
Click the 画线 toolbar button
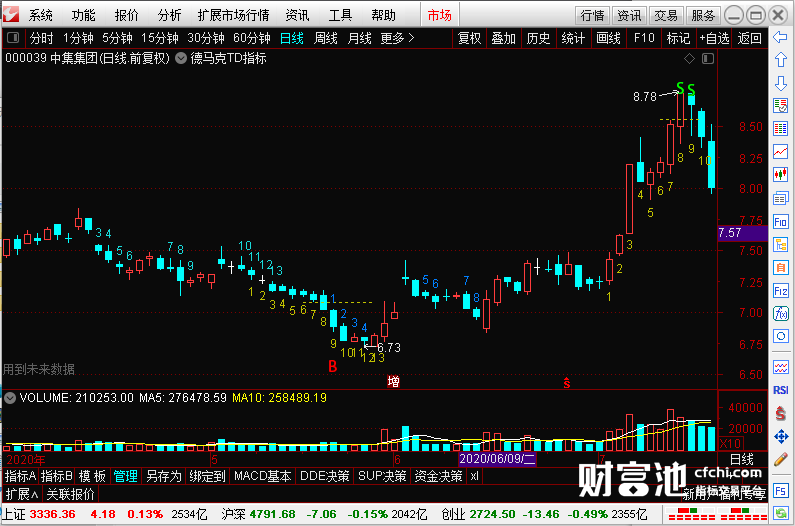click(608, 38)
